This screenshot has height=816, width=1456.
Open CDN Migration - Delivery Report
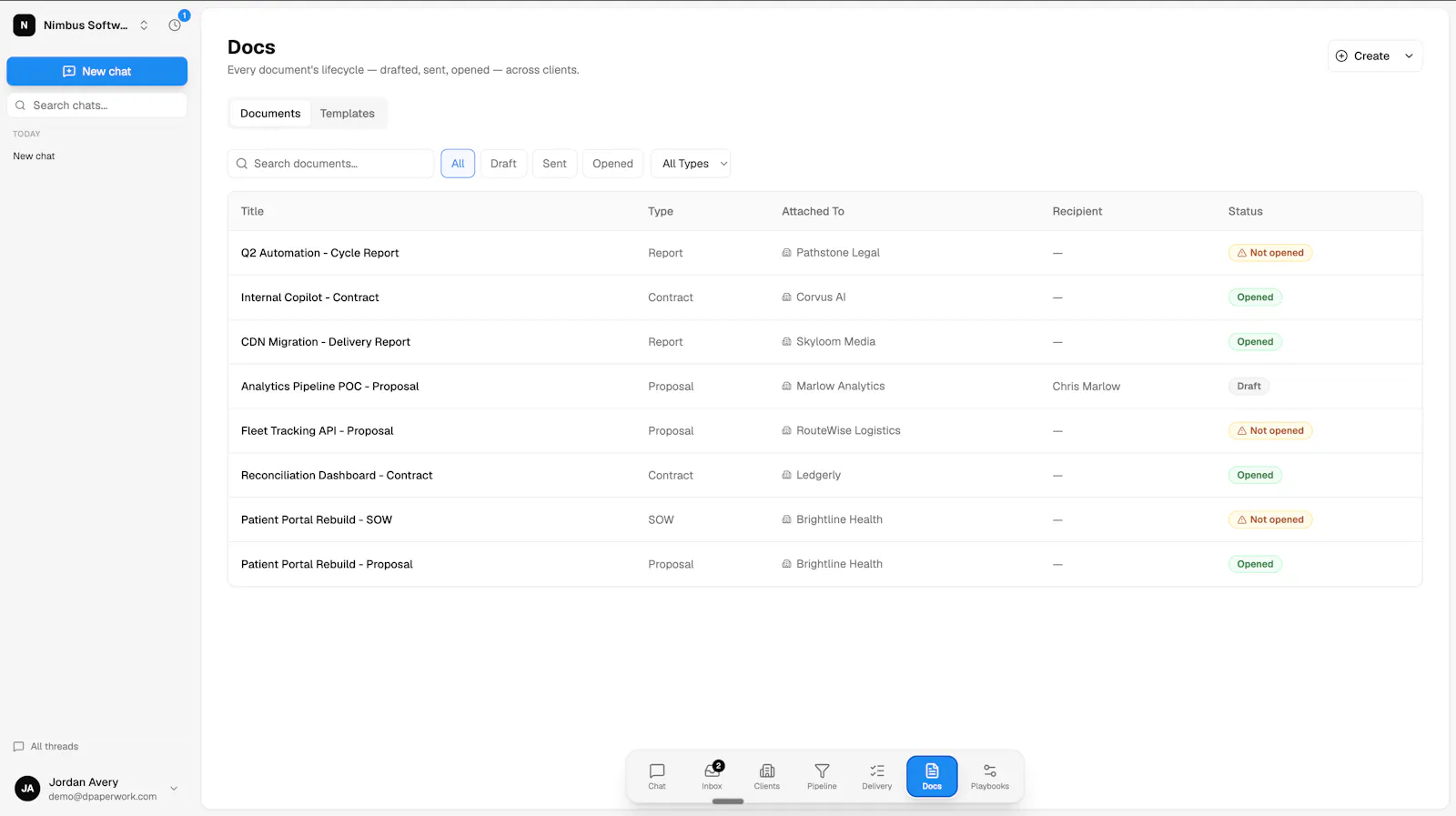click(x=325, y=342)
